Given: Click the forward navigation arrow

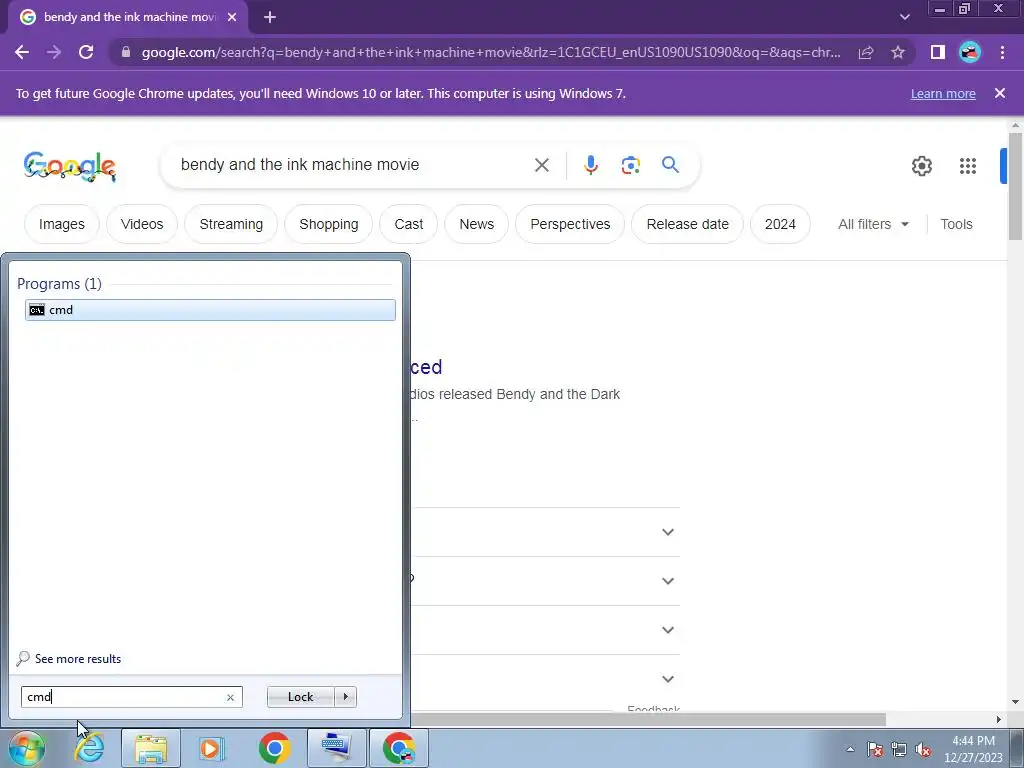Looking at the screenshot, I should pos(54,52).
